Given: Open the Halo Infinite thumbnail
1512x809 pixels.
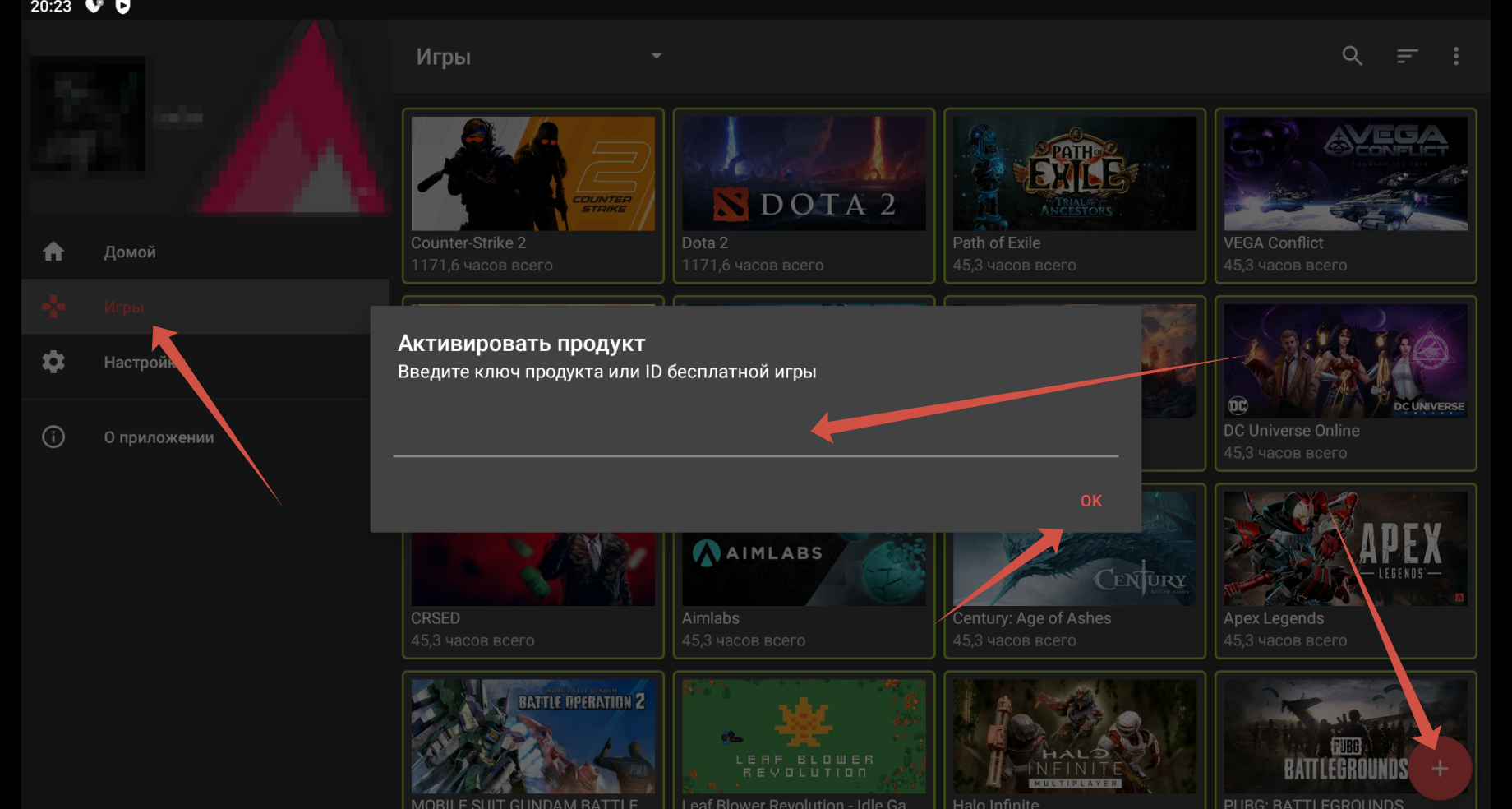Looking at the screenshot, I should [x=1075, y=736].
